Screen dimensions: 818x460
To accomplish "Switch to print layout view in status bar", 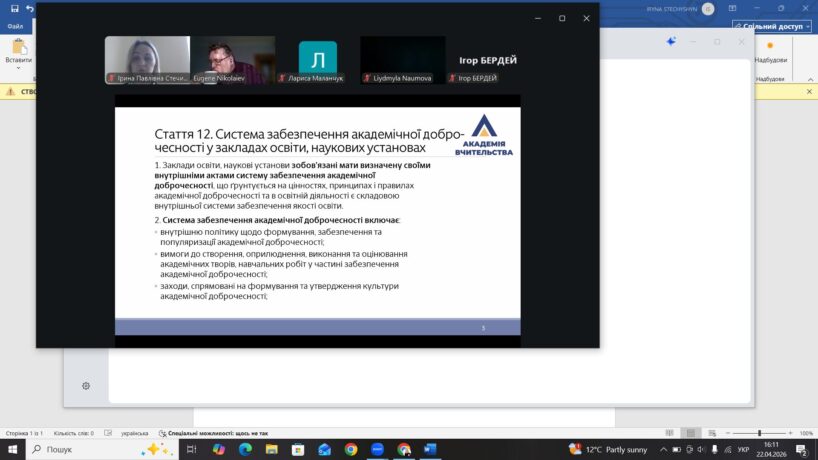I will click(x=691, y=433).
